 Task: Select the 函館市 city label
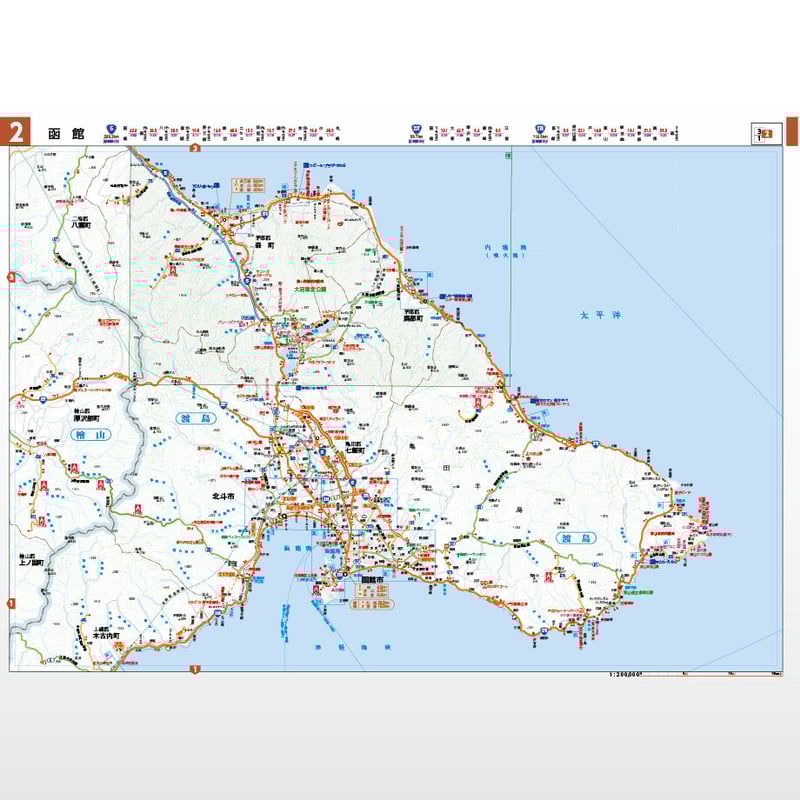(374, 580)
